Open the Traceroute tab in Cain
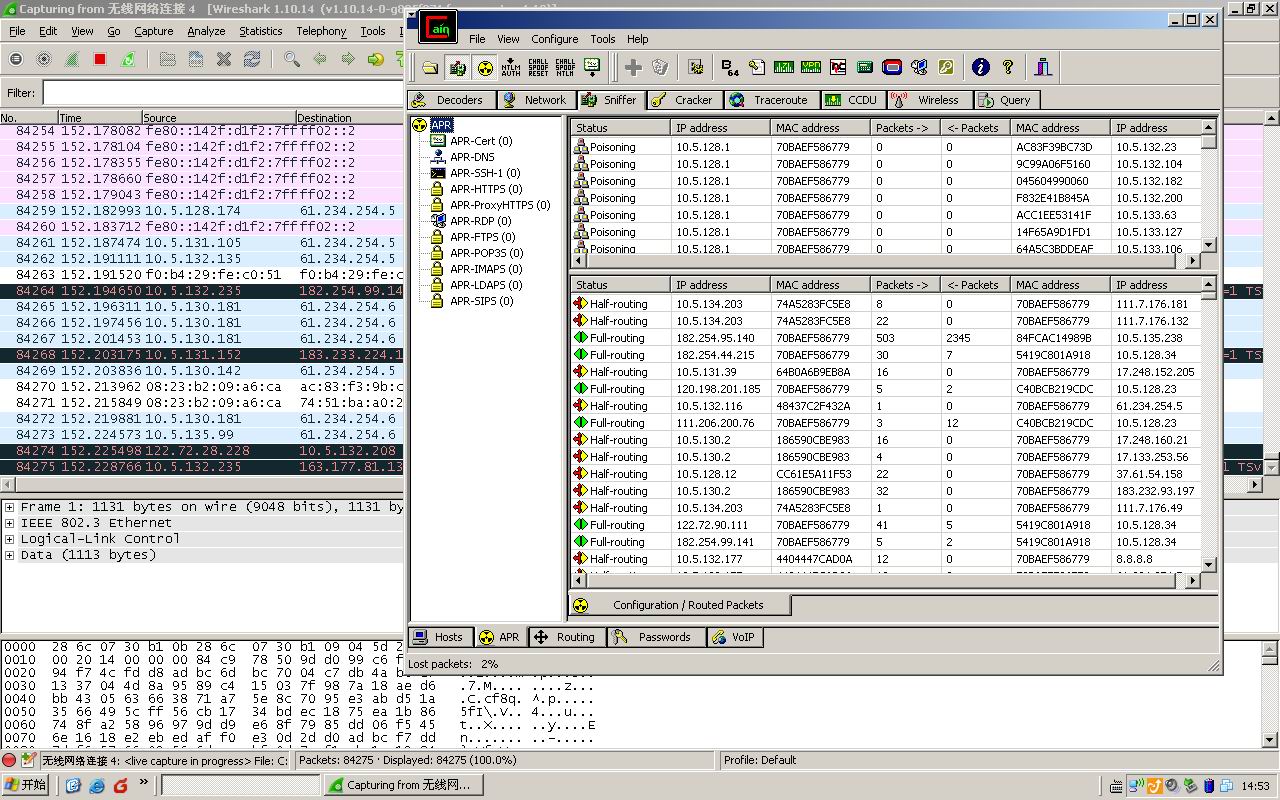This screenshot has width=1280, height=800. pos(770,100)
